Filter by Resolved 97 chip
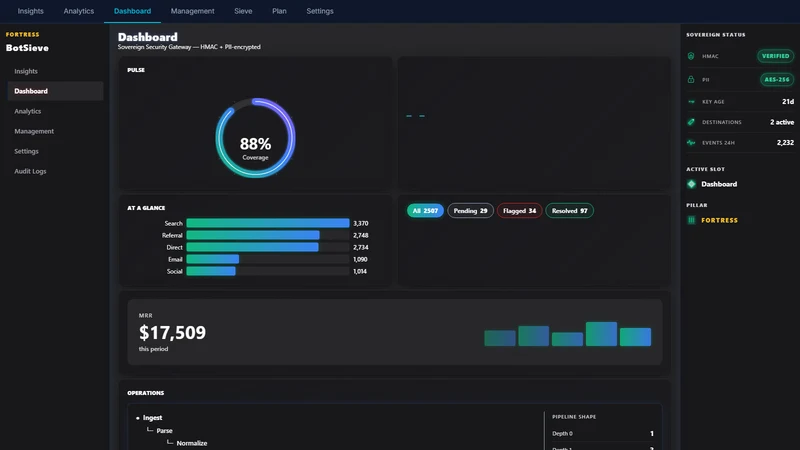800x450 pixels. 569,211
